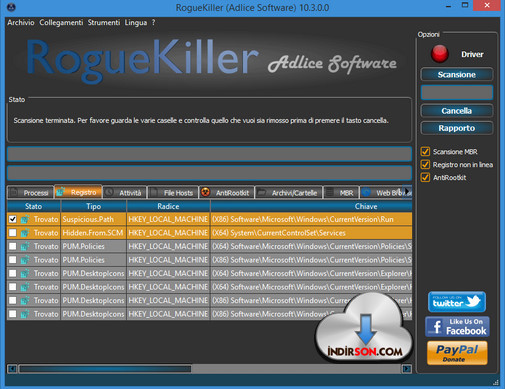Expand more tabs with right arrow
Viewport: 505px width, 389px height.
[407, 192]
